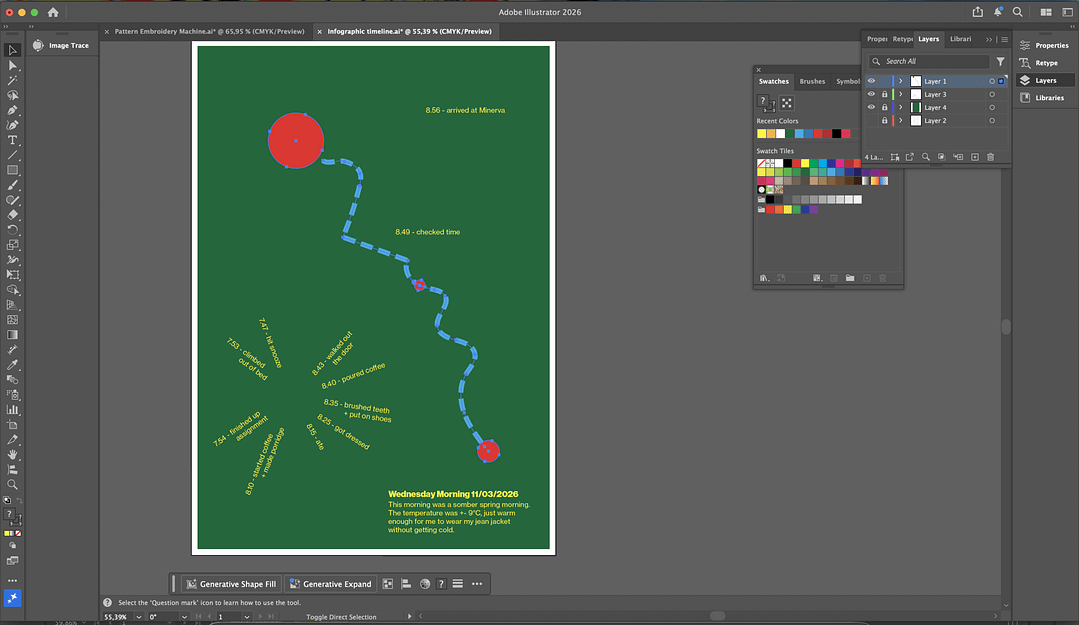Select the Eraser tool
Screen dimensions: 1079x625
point(13,214)
